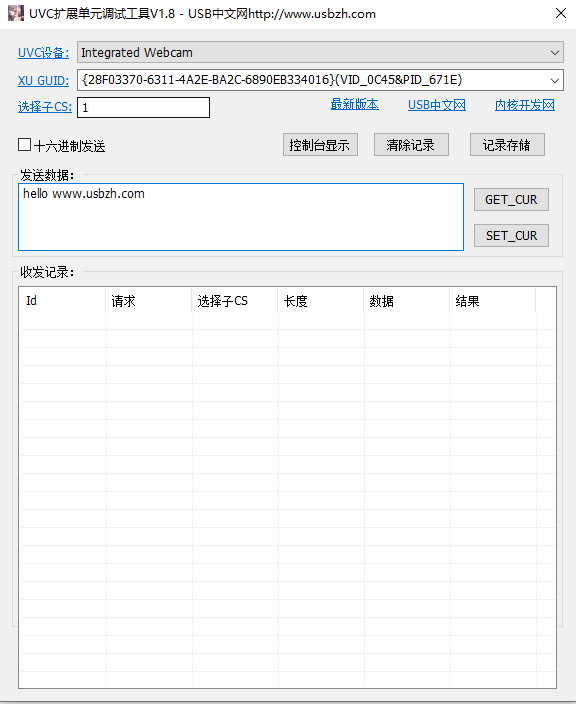Select the 结果 column header

coord(492,300)
